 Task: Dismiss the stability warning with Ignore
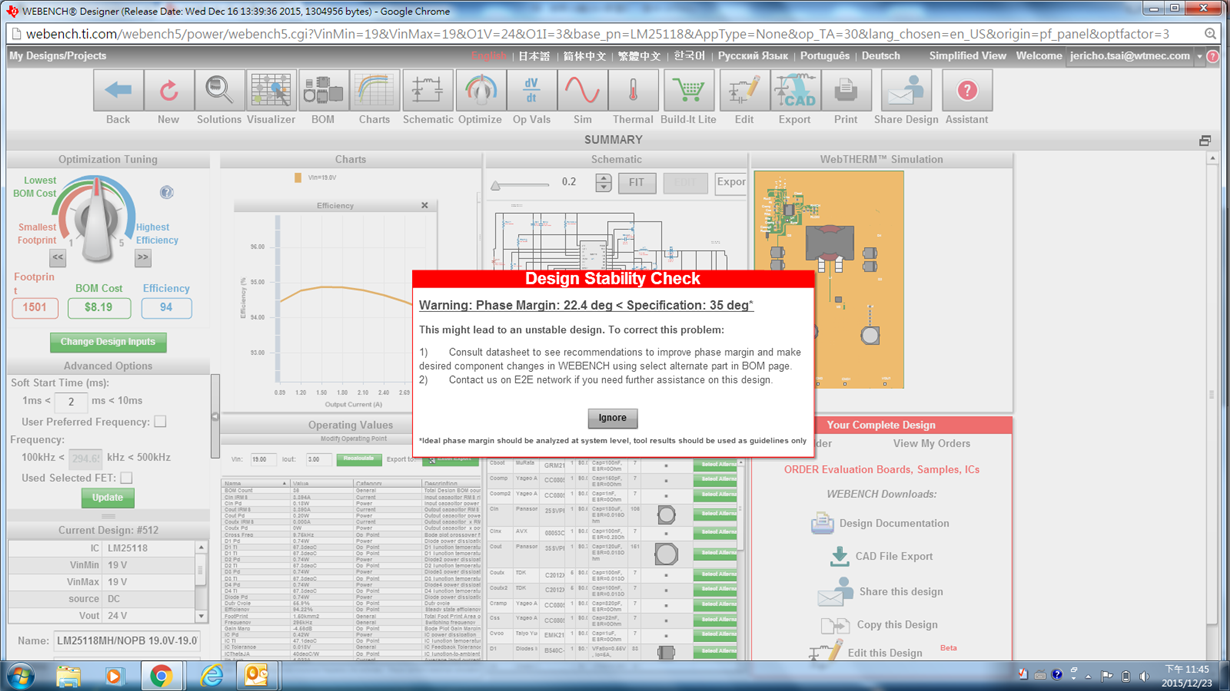click(x=612, y=418)
